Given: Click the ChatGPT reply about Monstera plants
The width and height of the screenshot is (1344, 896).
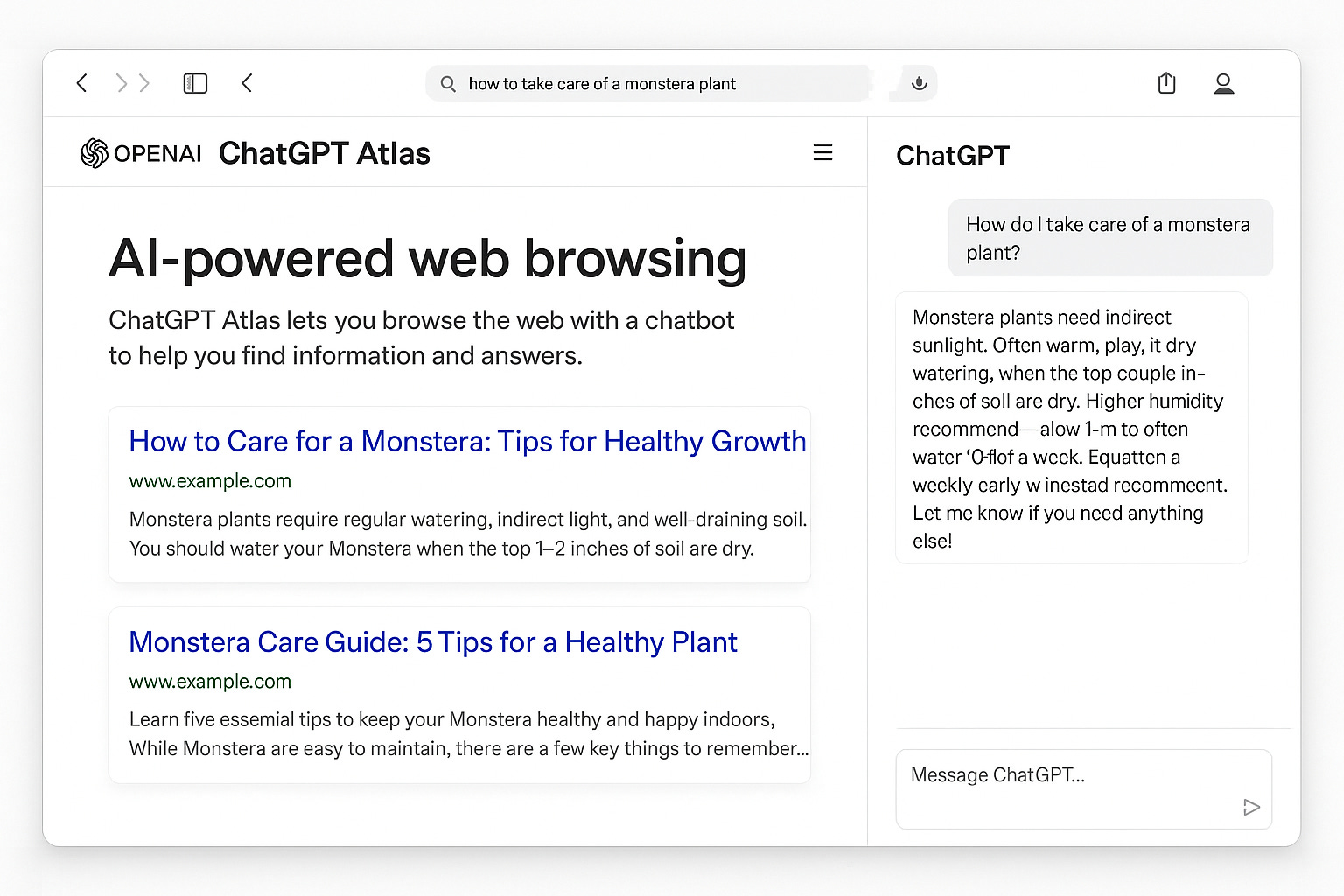Looking at the screenshot, I should point(1071,429).
